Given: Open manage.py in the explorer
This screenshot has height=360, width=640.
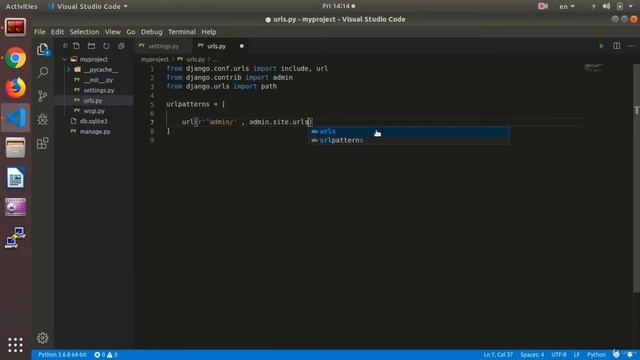Looking at the screenshot, I should (95, 131).
